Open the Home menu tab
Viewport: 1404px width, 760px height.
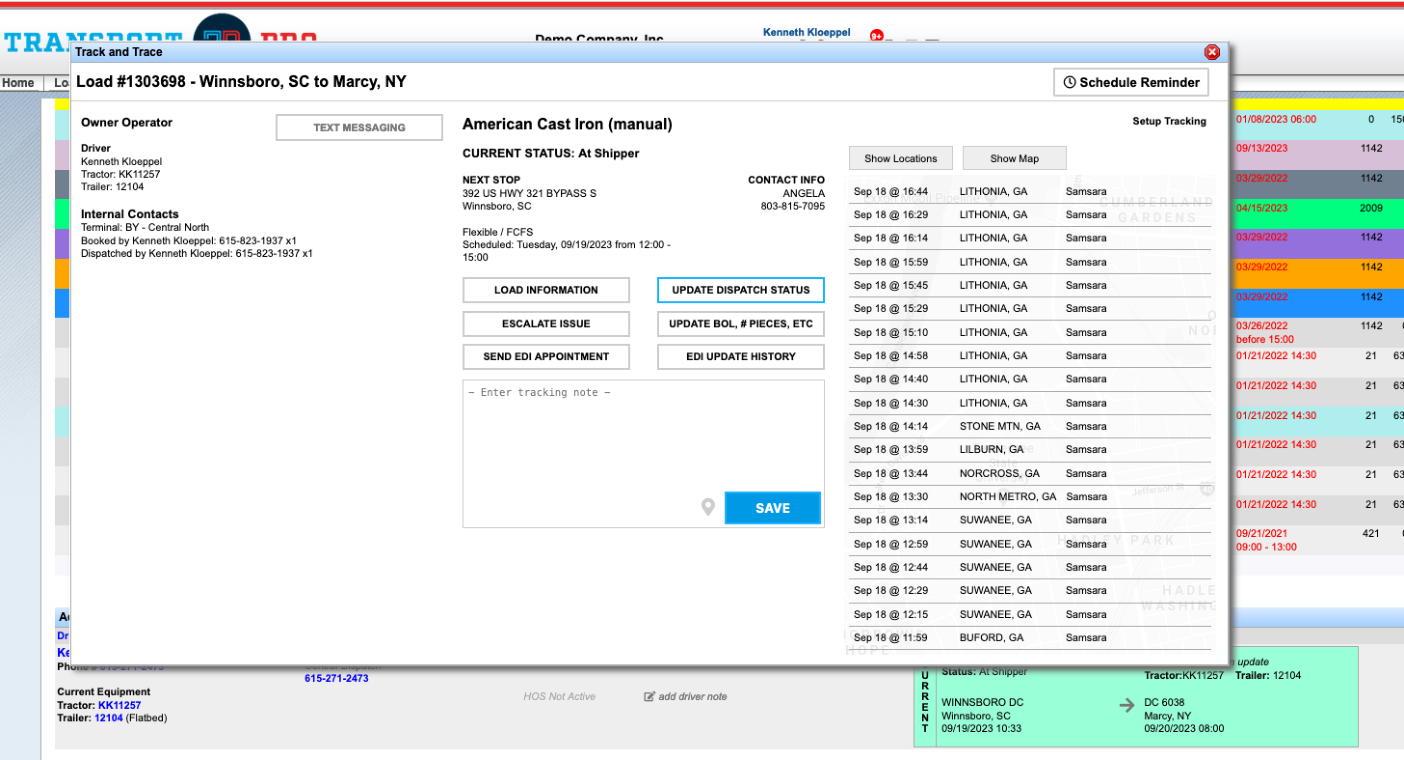(18, 83)
